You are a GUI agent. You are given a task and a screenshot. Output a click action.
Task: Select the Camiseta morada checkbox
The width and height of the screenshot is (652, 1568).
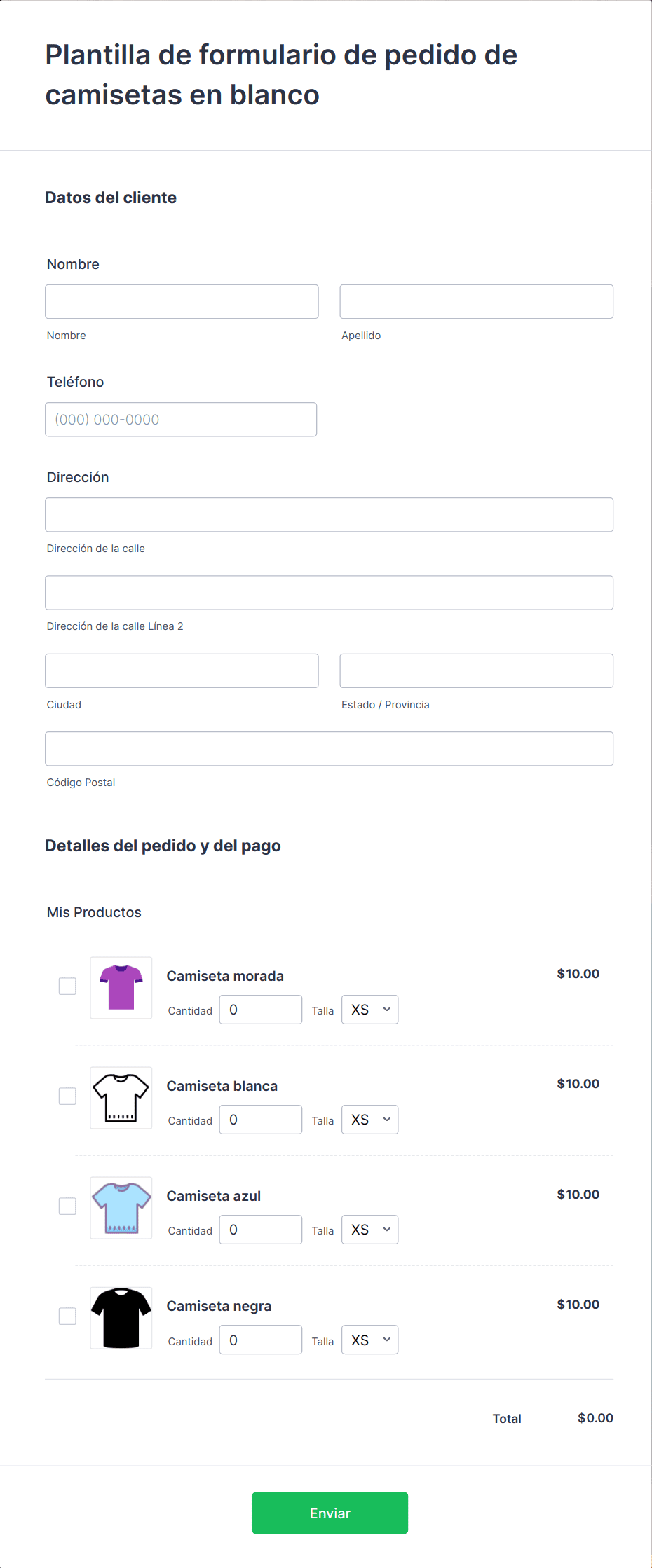(67, 986)
